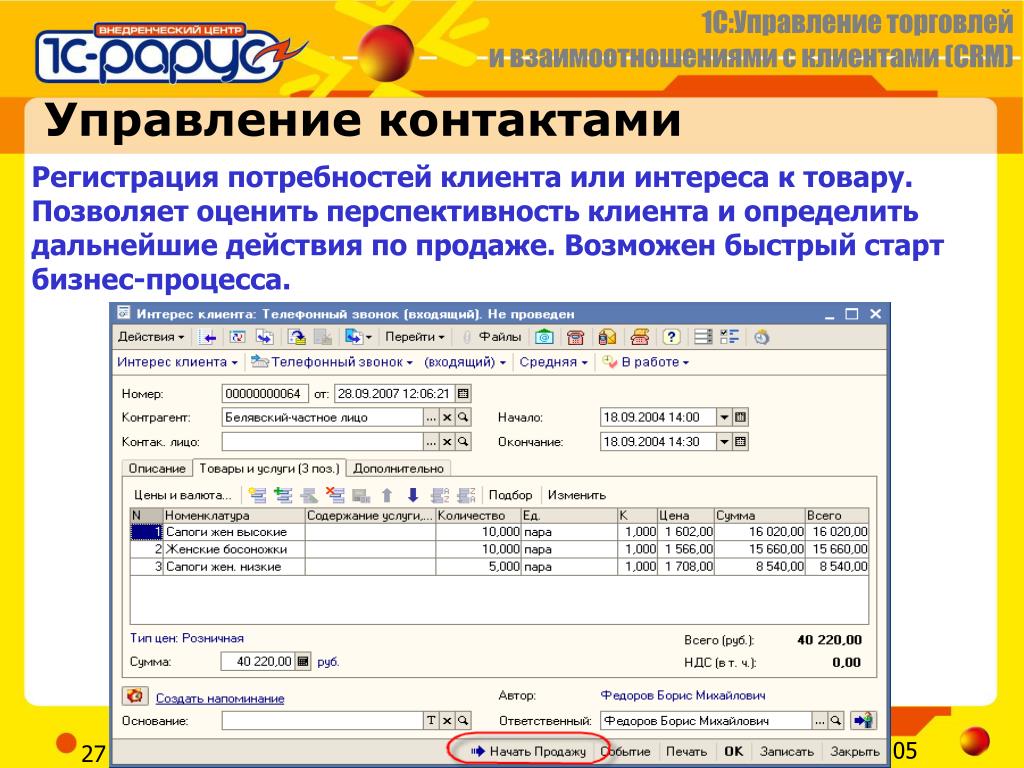The width and height of the screenshot is (1024, 768).
Task: Click the Номер input field
Action: pyautogui.click(x=264, y=394)
